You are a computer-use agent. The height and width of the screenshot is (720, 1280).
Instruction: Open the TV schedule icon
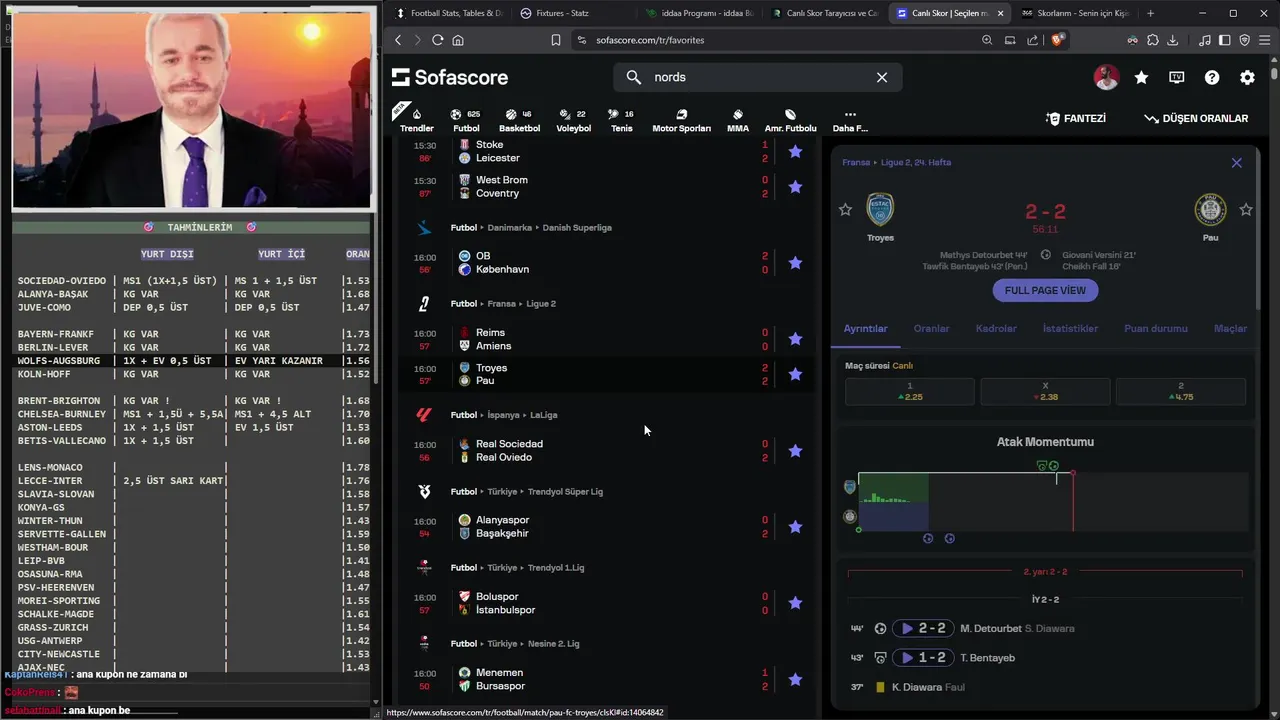[1176, 77]
